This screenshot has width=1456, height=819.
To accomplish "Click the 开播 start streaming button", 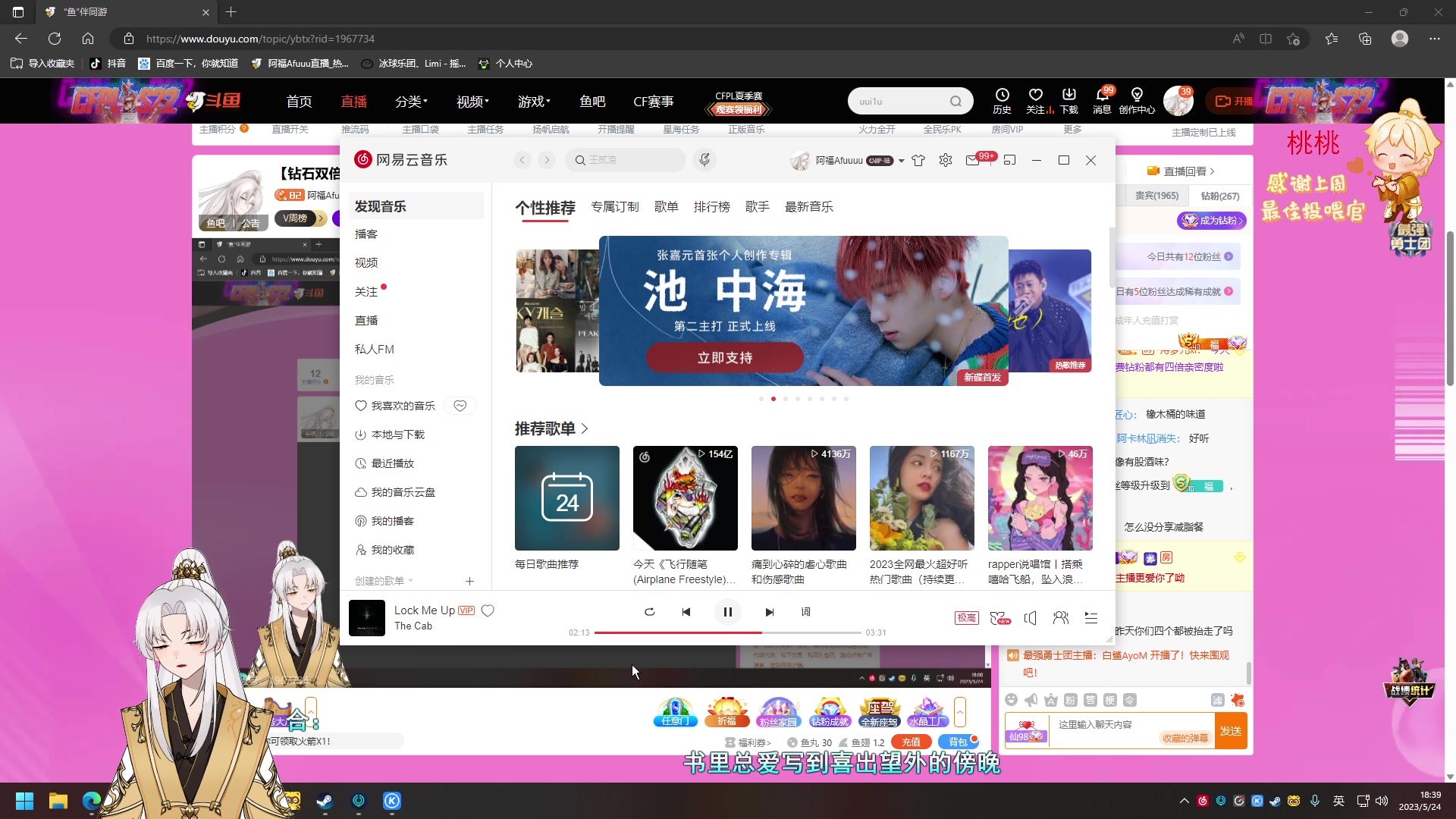I will 1234,101.
